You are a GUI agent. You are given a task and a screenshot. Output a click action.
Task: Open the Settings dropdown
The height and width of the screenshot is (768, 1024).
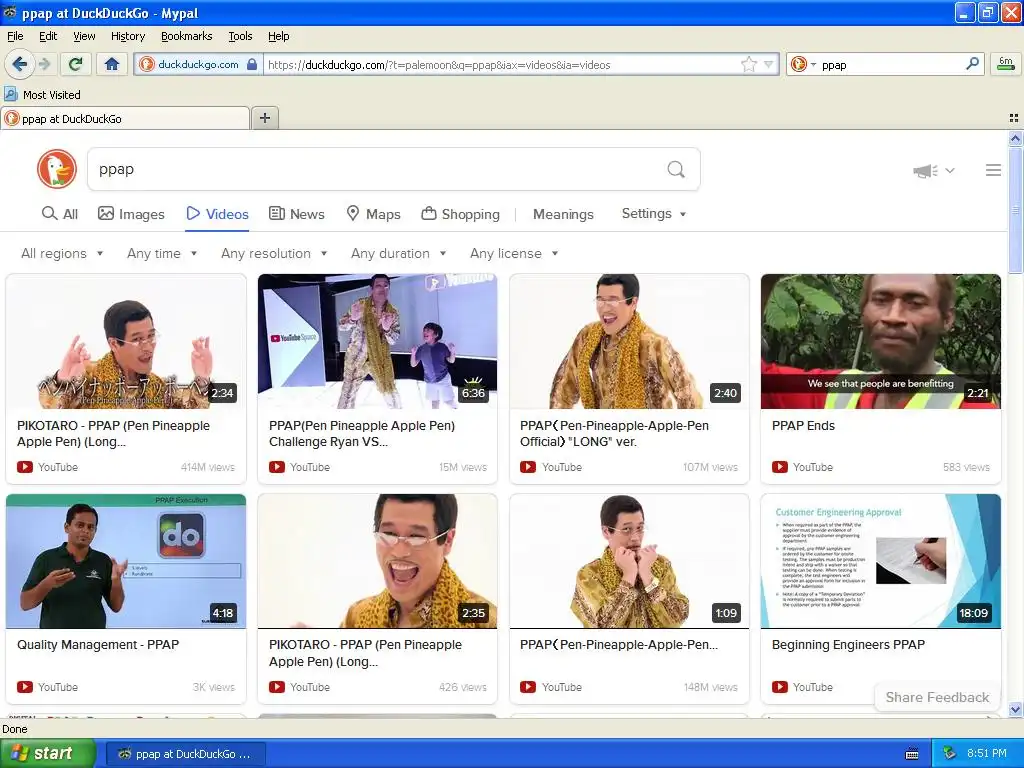[x=654, y=214]
